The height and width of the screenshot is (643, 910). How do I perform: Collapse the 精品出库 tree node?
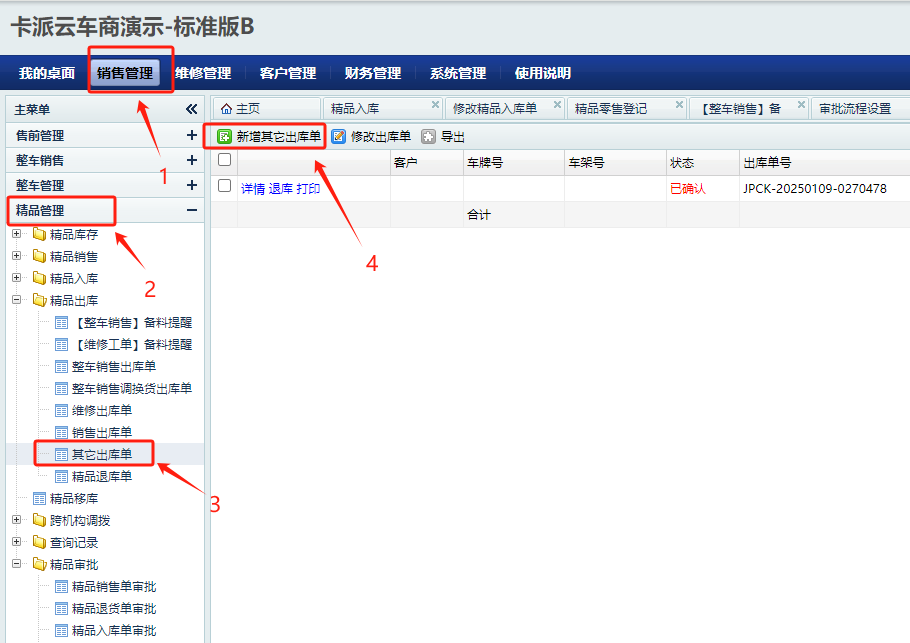pos(16,300)
